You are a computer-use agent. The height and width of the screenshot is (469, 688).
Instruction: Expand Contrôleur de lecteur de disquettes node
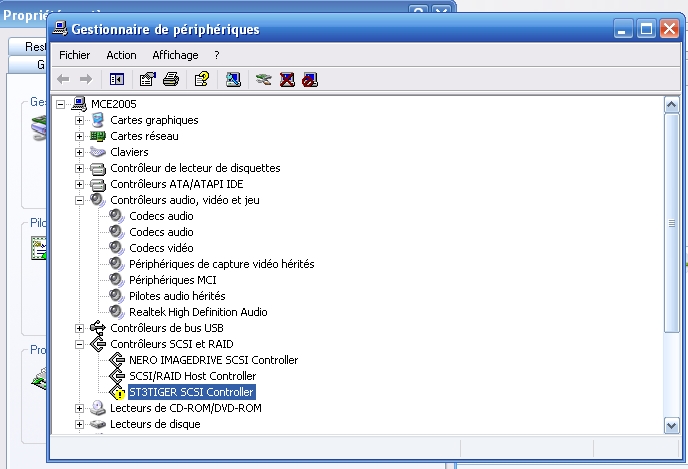tap(79, 168)
